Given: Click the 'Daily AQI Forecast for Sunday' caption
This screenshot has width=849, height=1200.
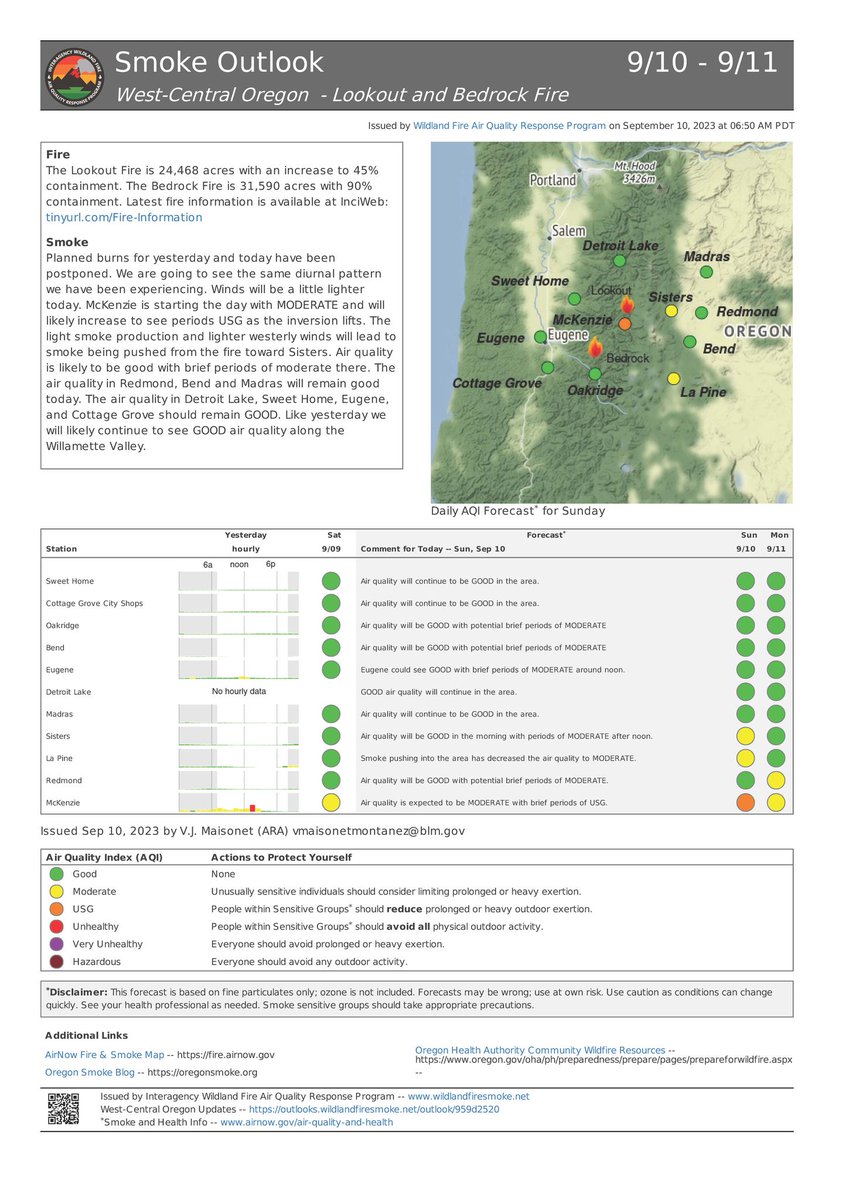Looking at the screenshot, I should [x=518, y=510].
